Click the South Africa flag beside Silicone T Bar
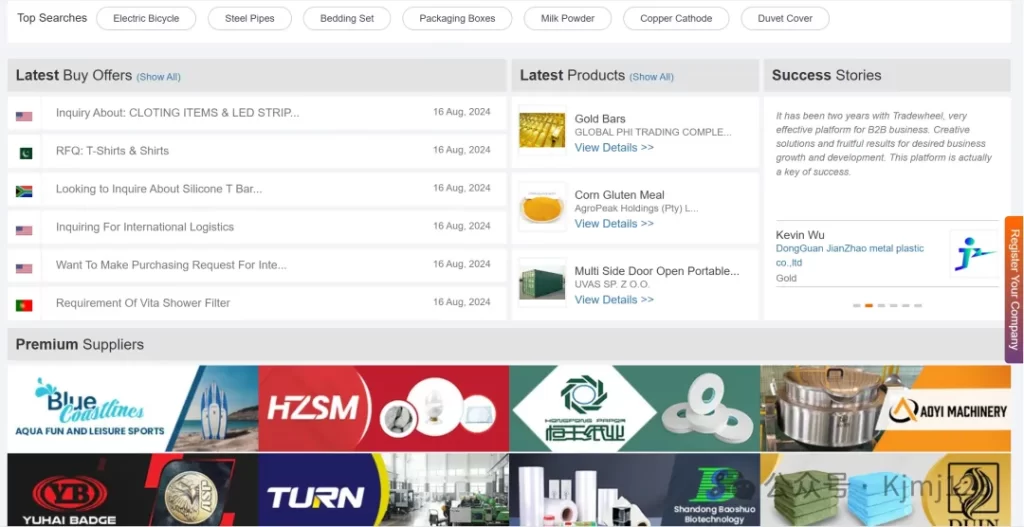 [x=24, y=191]
